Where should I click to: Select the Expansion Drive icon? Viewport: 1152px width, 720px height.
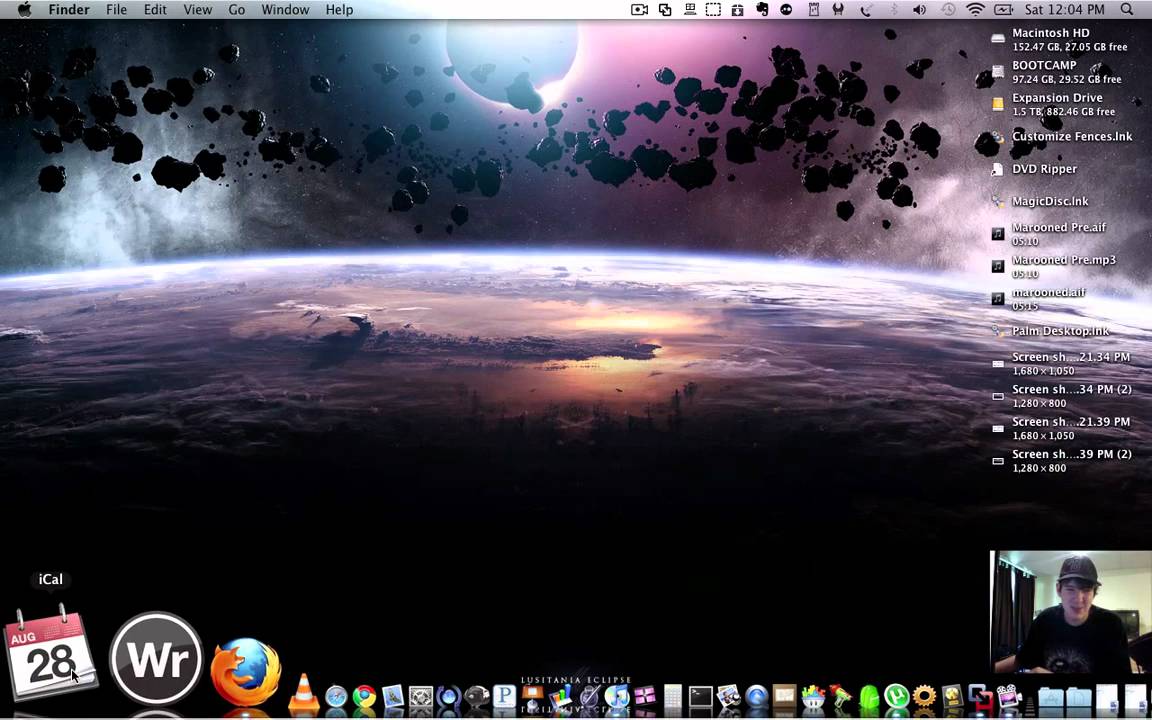tap(1054, 104)
